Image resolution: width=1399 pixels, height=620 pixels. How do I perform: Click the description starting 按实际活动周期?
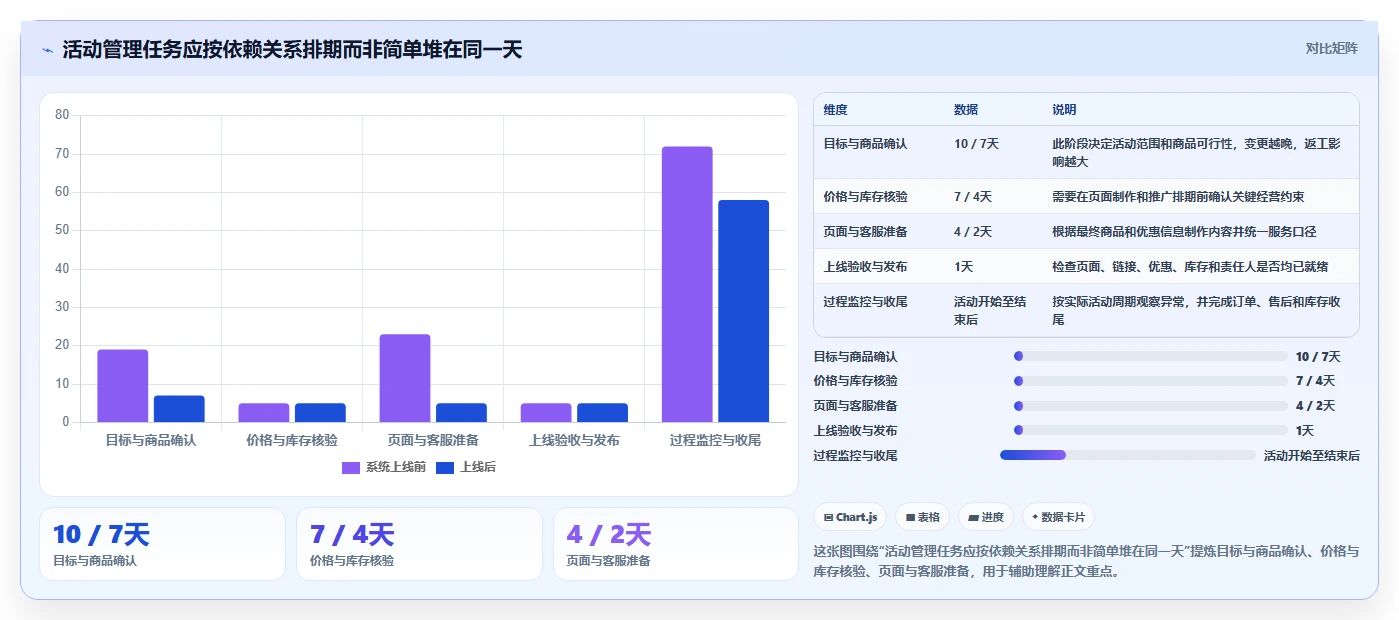1196,311
